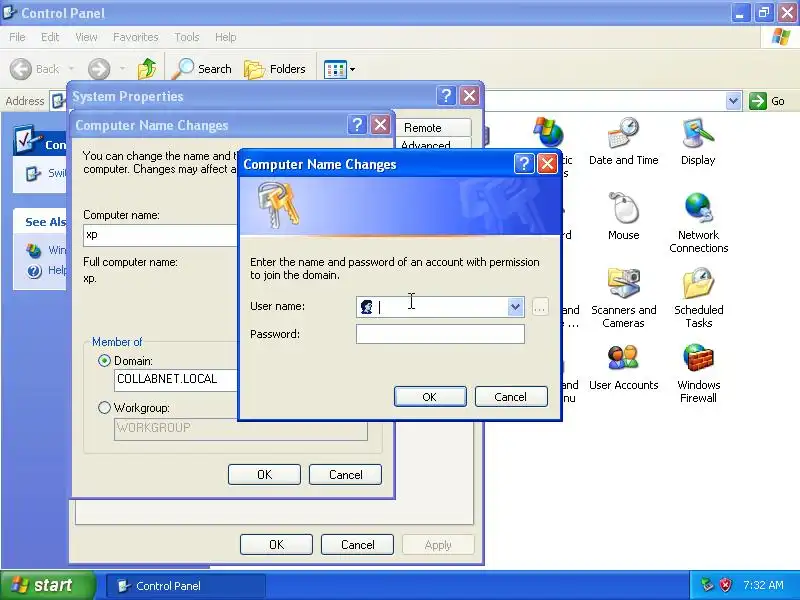Viewport: 800px width, 600px height.
Task: Click OK in System Properties window
Action: 277,544
